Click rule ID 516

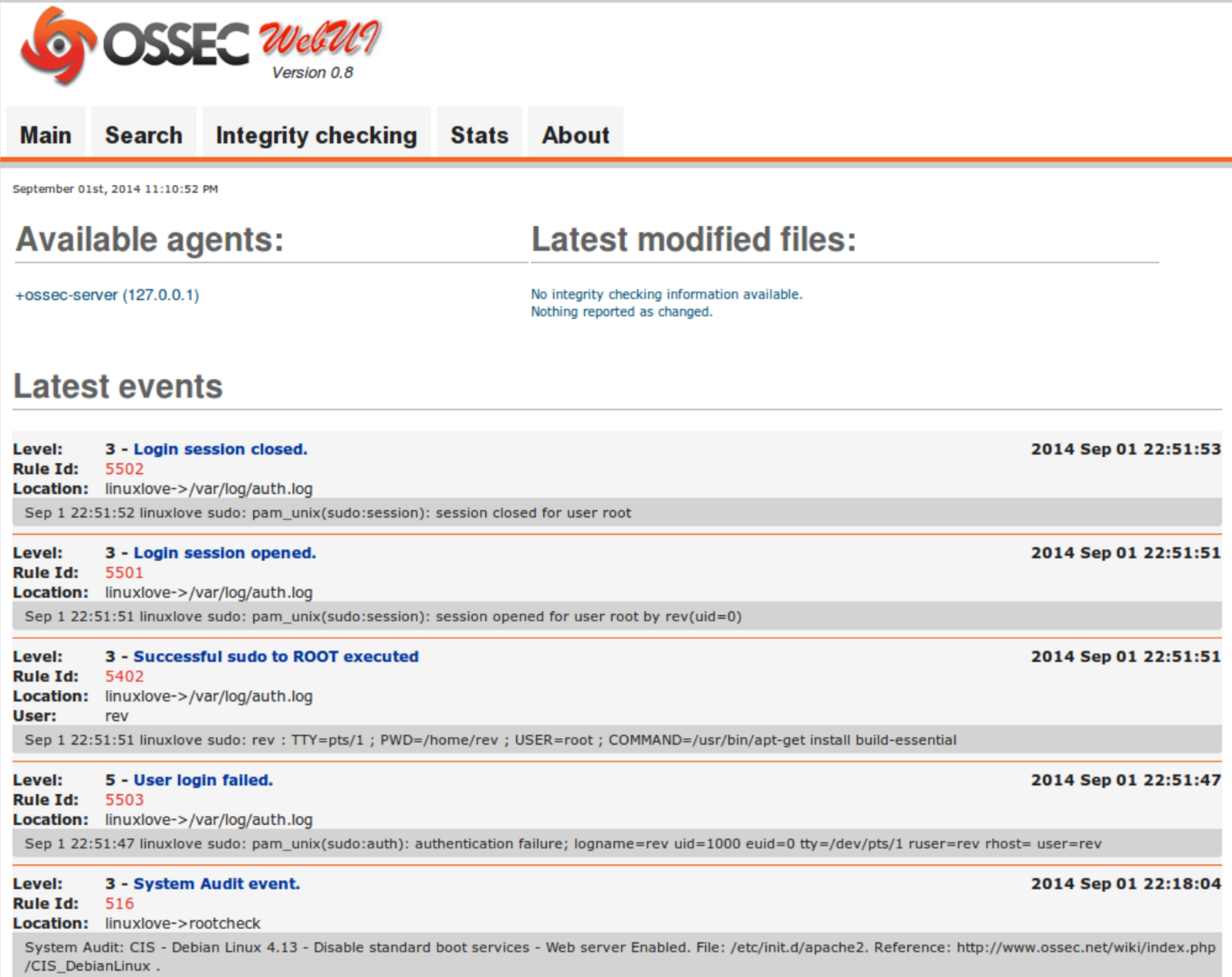pyautogui.click(x=120, y=904)
